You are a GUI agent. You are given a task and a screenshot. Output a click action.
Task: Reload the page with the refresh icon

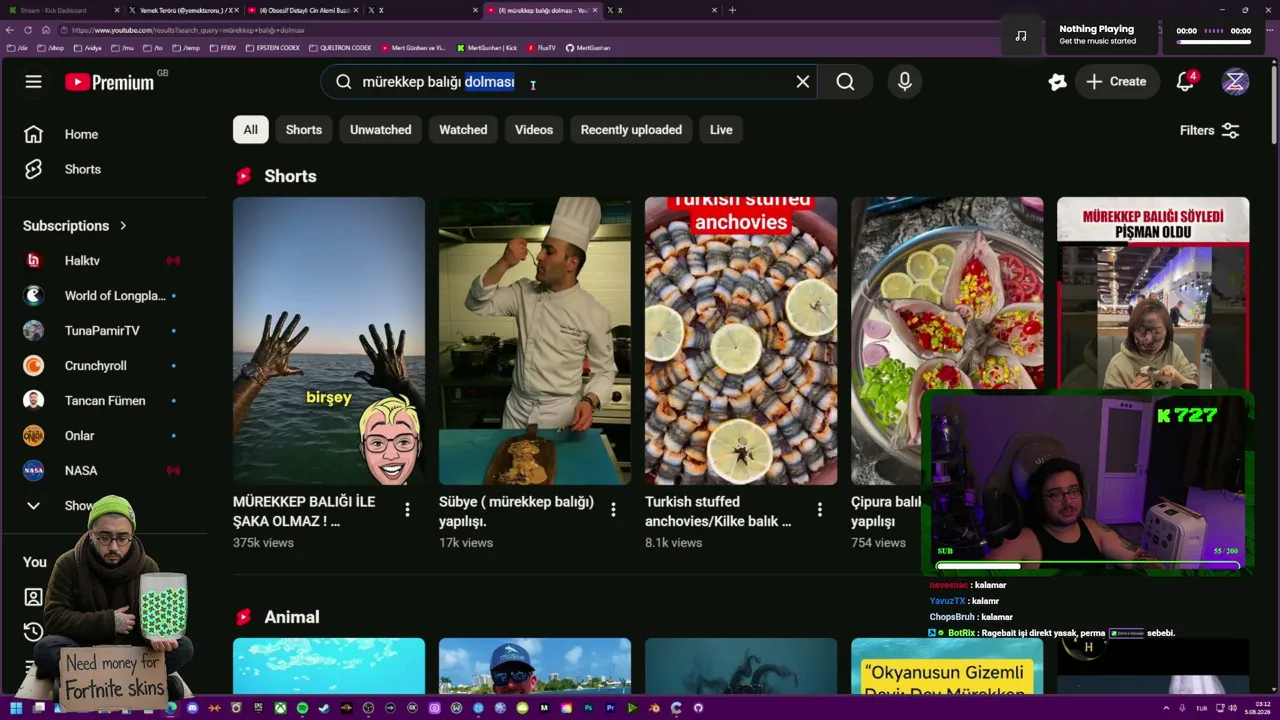tap(28, 30)
